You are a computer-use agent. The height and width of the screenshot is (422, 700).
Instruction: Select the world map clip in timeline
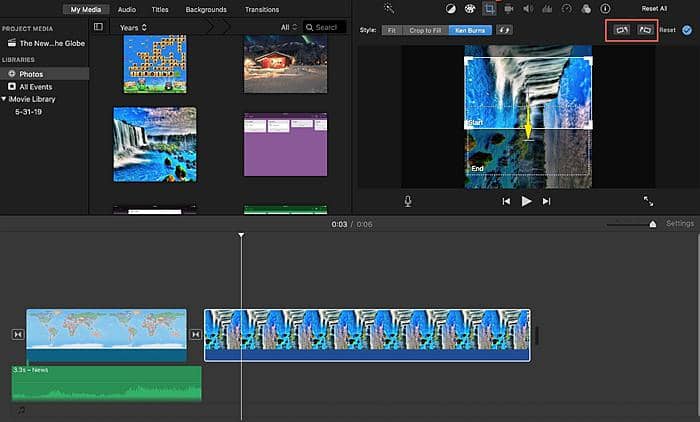tap(106, 335)
